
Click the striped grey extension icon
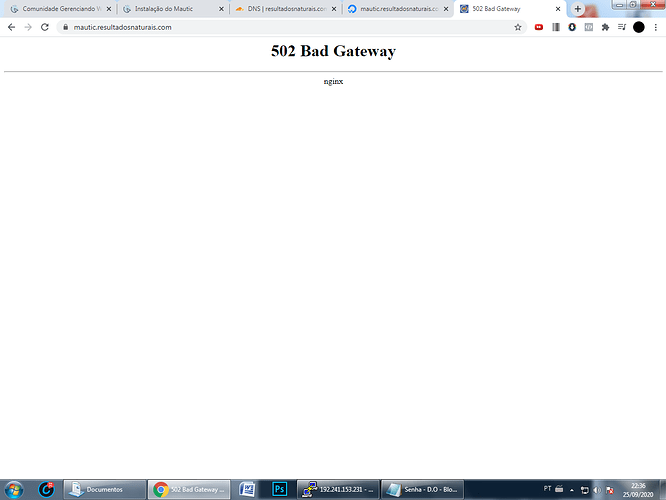click(x=556, y=27)
